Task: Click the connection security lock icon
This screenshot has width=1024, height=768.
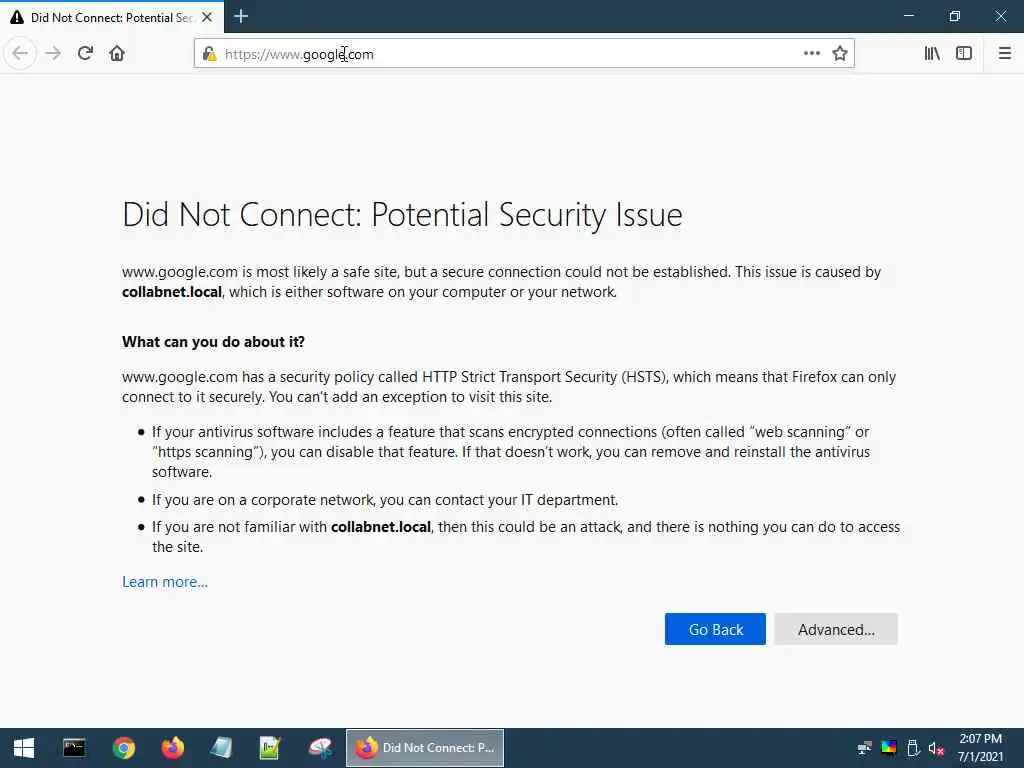Action: pyautogui.click(x=209, y=53)
